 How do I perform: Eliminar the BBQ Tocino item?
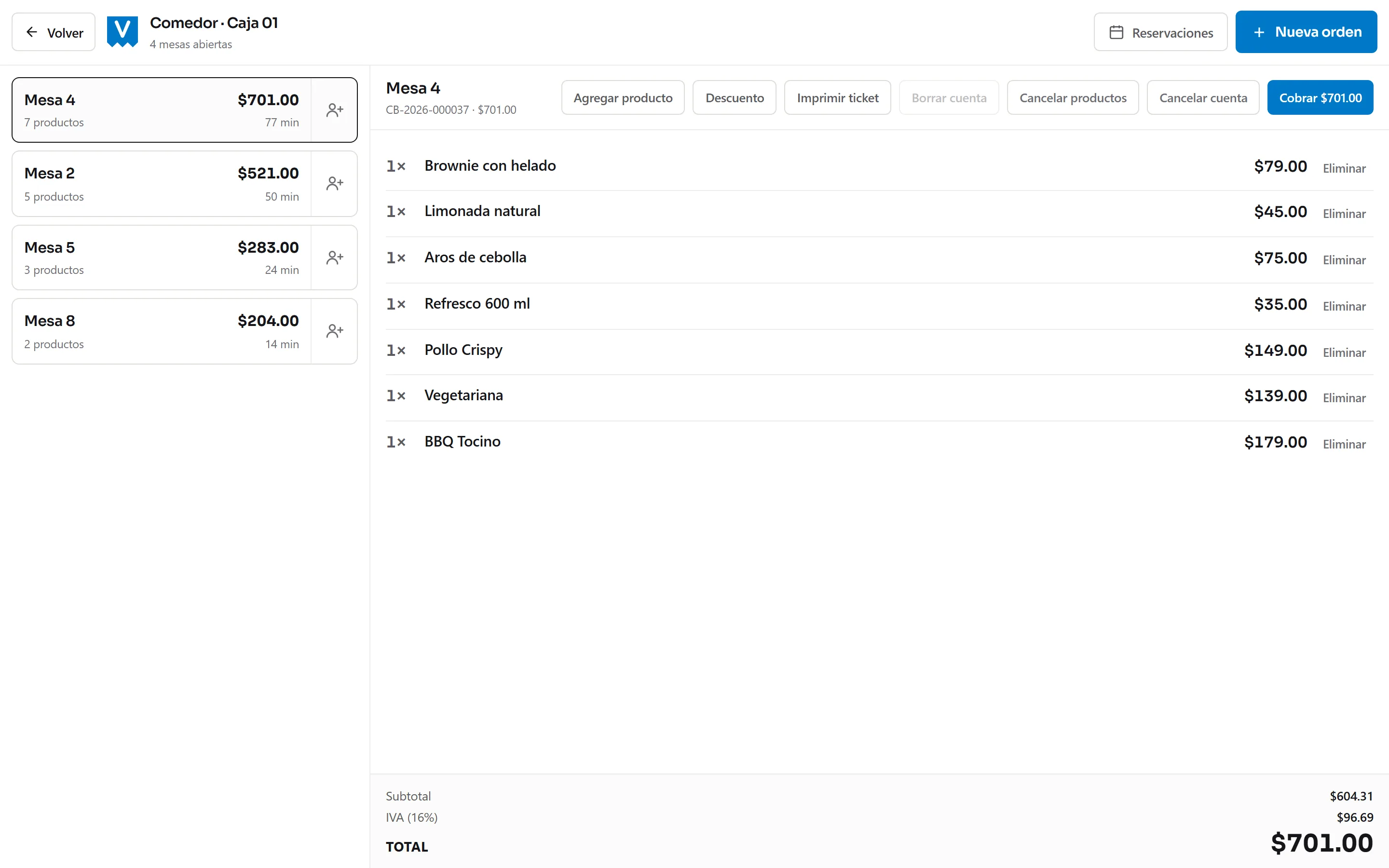[1344, 444]
